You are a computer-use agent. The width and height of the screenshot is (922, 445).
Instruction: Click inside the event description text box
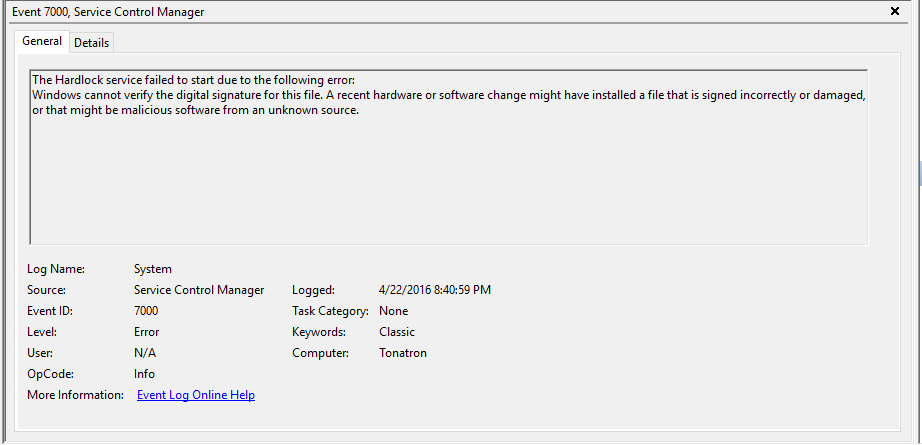pos(449,157)
